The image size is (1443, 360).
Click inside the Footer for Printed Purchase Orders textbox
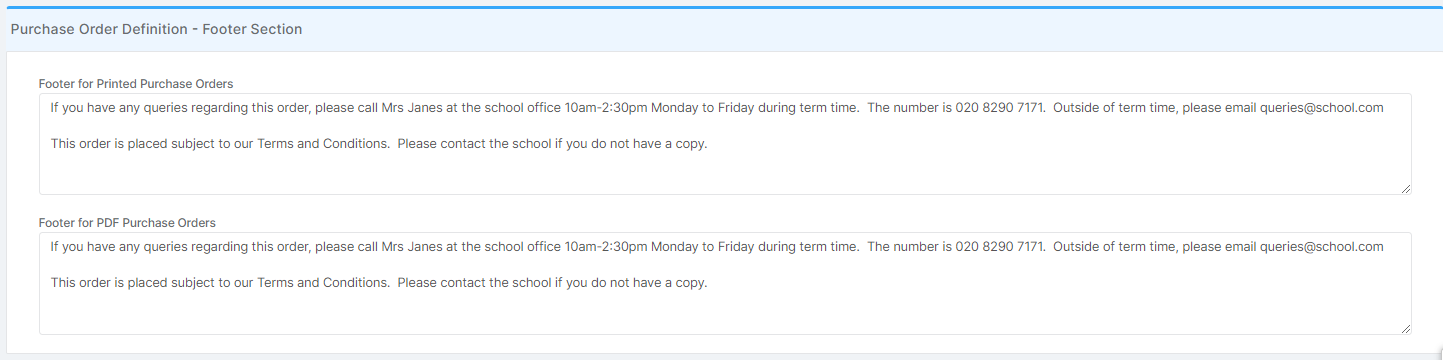tap(725, 144)
